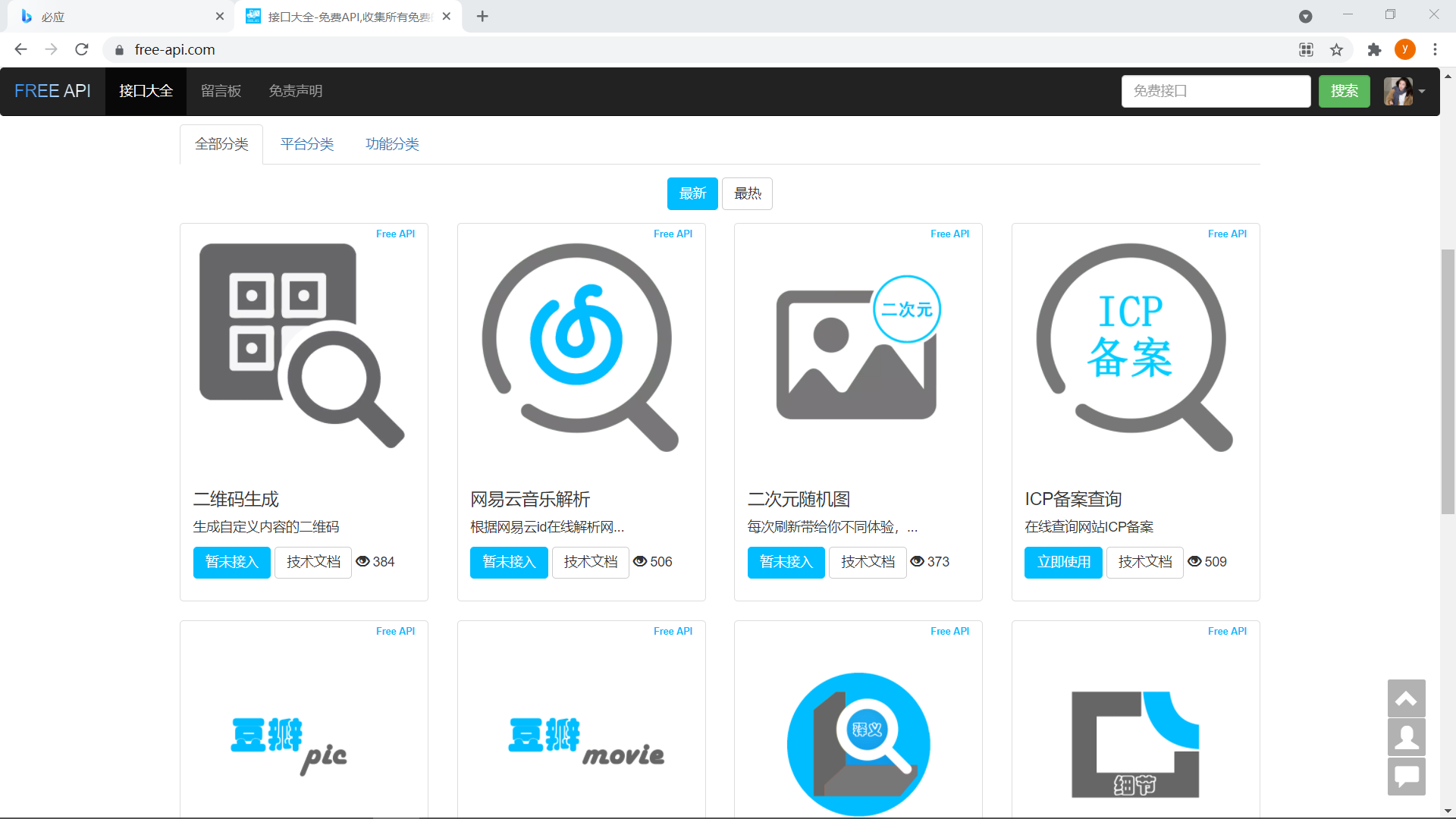Click the floating user profile icon

(x=1406, y=737)
